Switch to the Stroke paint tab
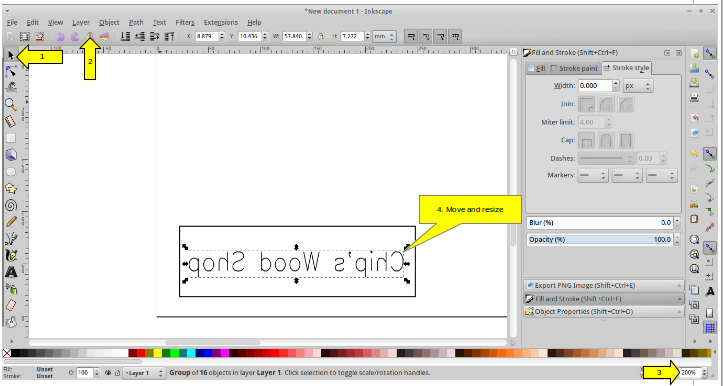 click(575, 68)
